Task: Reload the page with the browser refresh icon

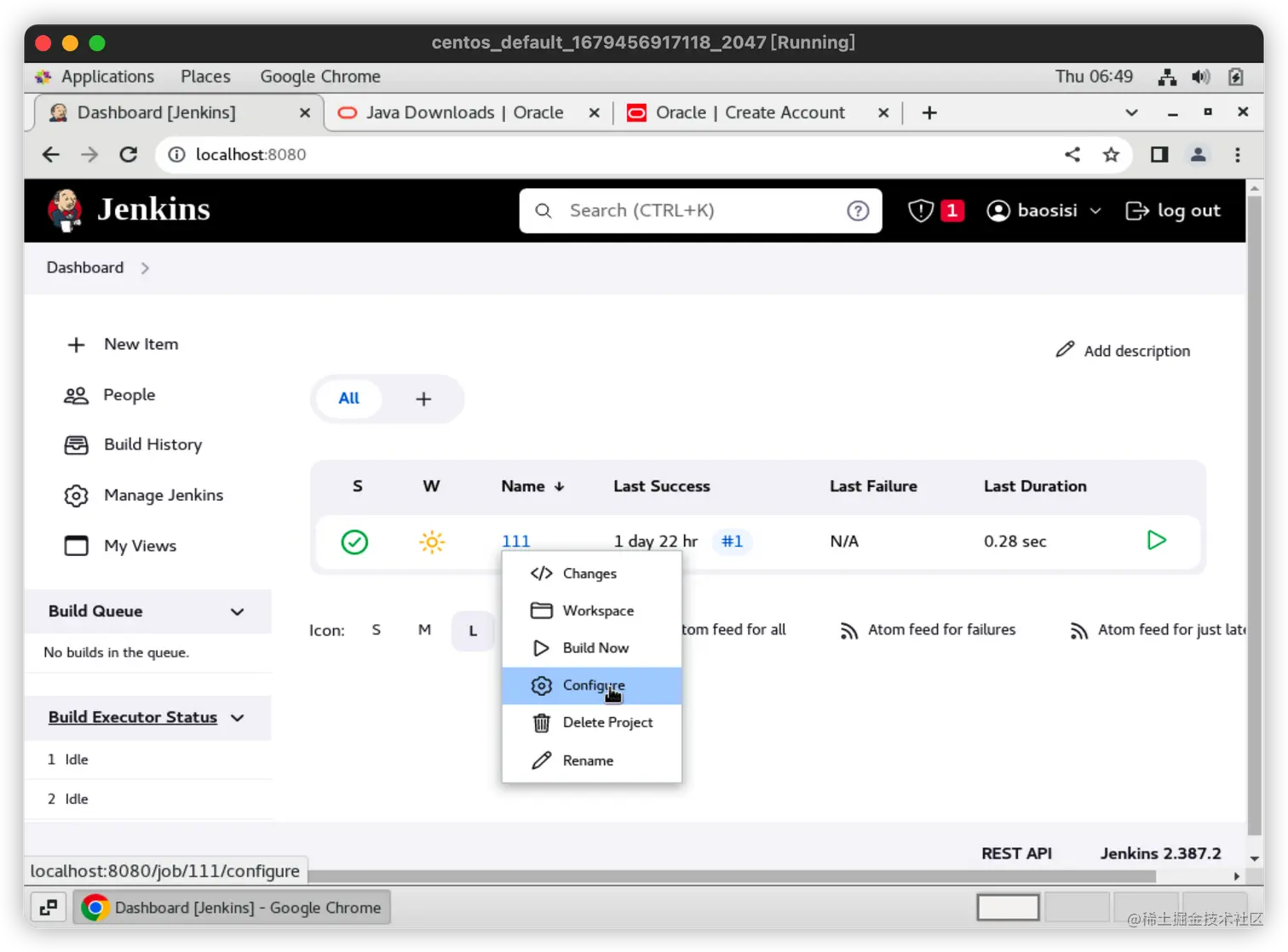Action: point(129,154)
